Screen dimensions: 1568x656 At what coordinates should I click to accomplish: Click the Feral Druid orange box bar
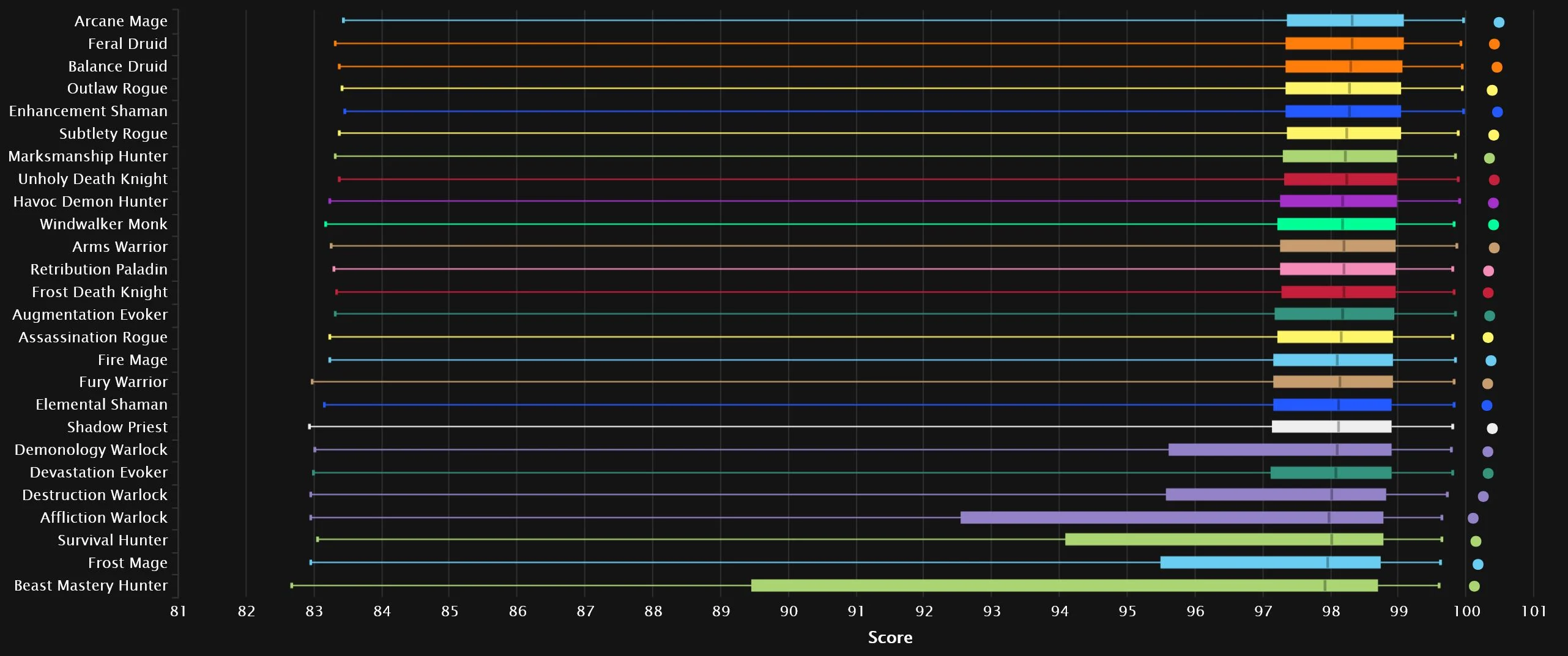(x=1344, y=43)
